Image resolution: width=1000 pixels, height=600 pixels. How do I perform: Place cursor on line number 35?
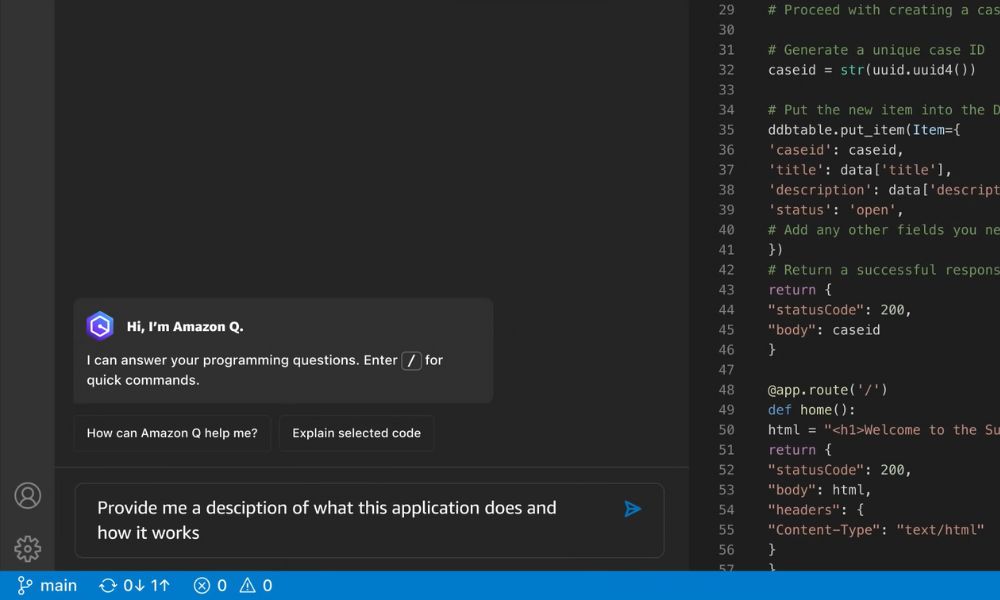pyautogui.click(x=727, y=129)
